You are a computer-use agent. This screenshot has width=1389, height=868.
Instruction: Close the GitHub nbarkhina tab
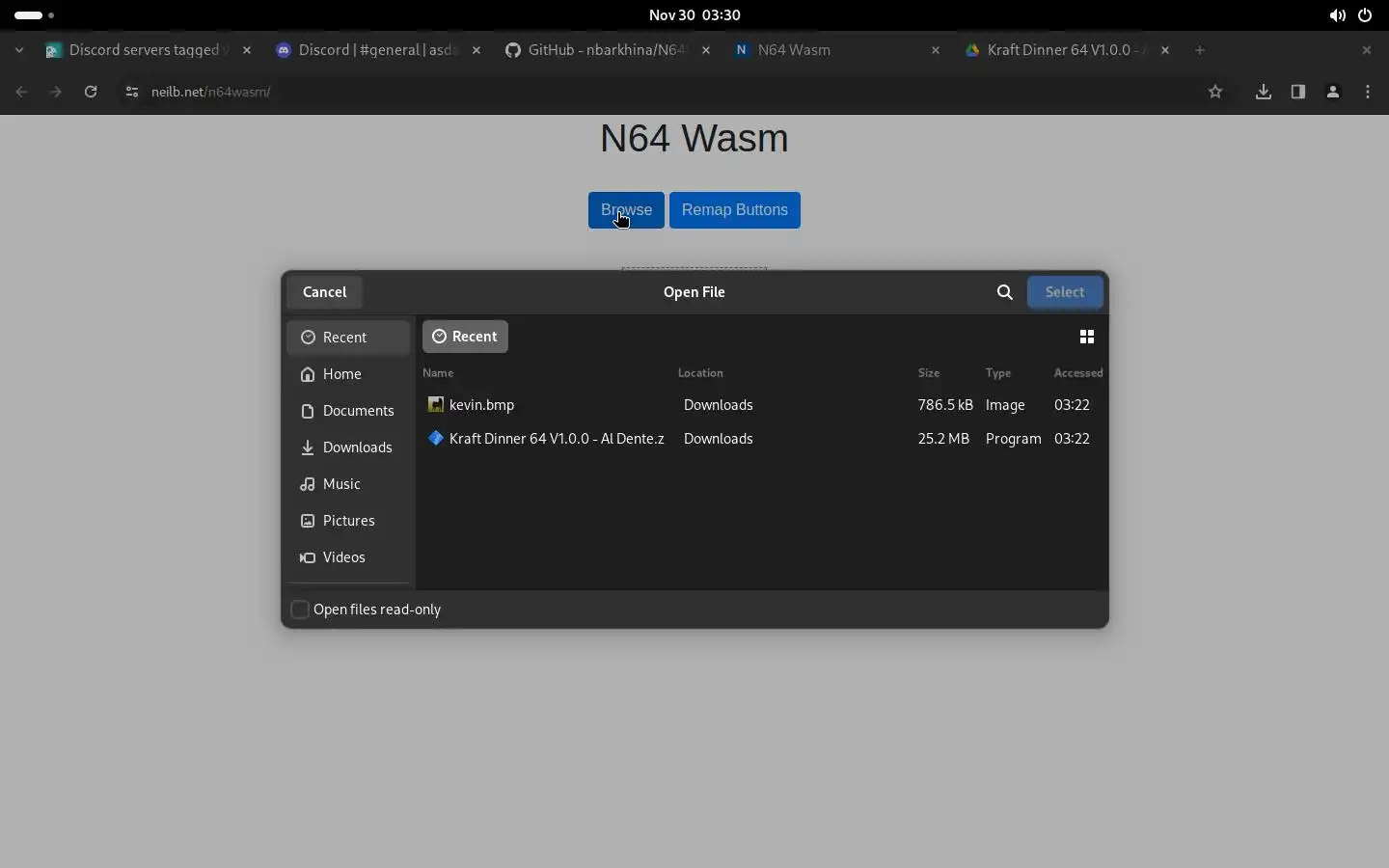click(707, 50)
